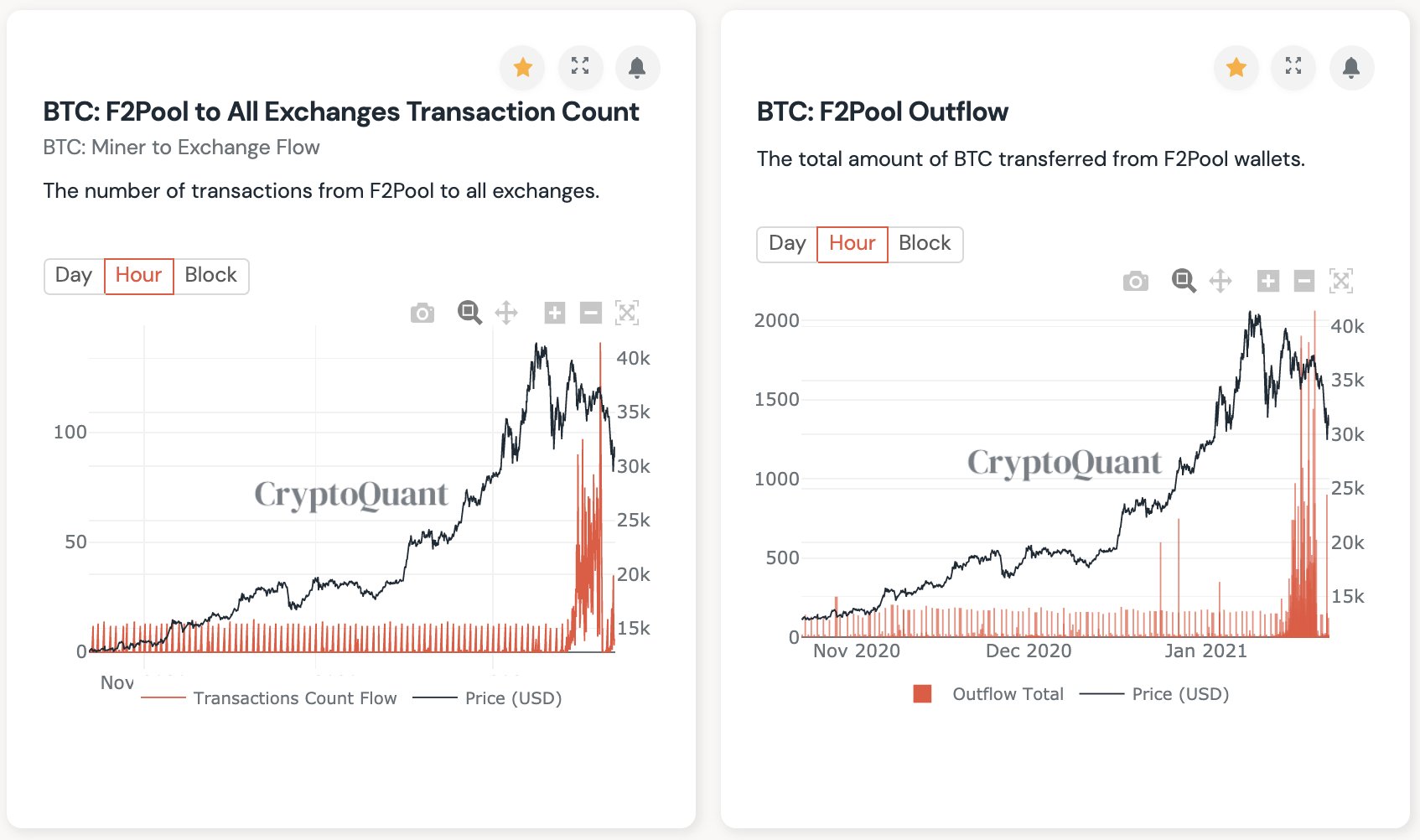Viewport: 1420px width, 840px height.
Task: Reset axes on the left chart
Action: point(628,312)
